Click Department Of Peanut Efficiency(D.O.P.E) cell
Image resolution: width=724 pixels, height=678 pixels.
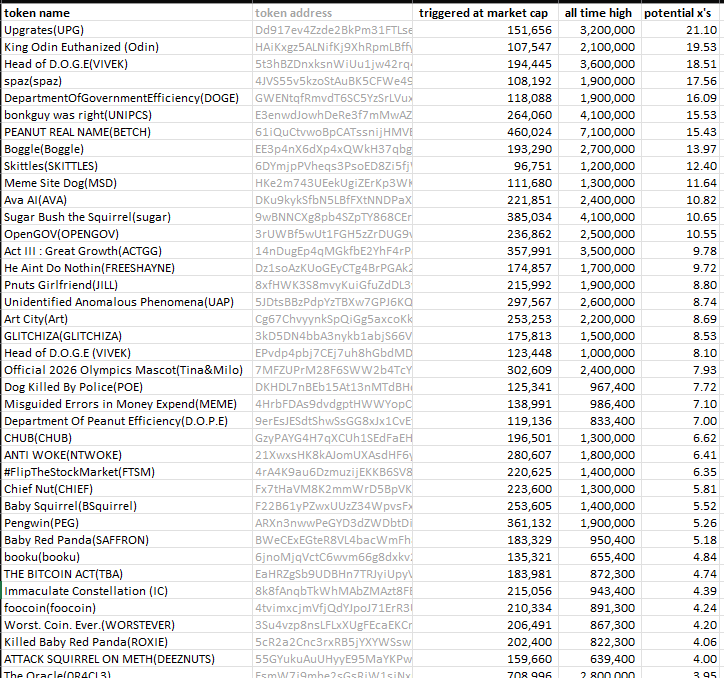coord(127,421)
